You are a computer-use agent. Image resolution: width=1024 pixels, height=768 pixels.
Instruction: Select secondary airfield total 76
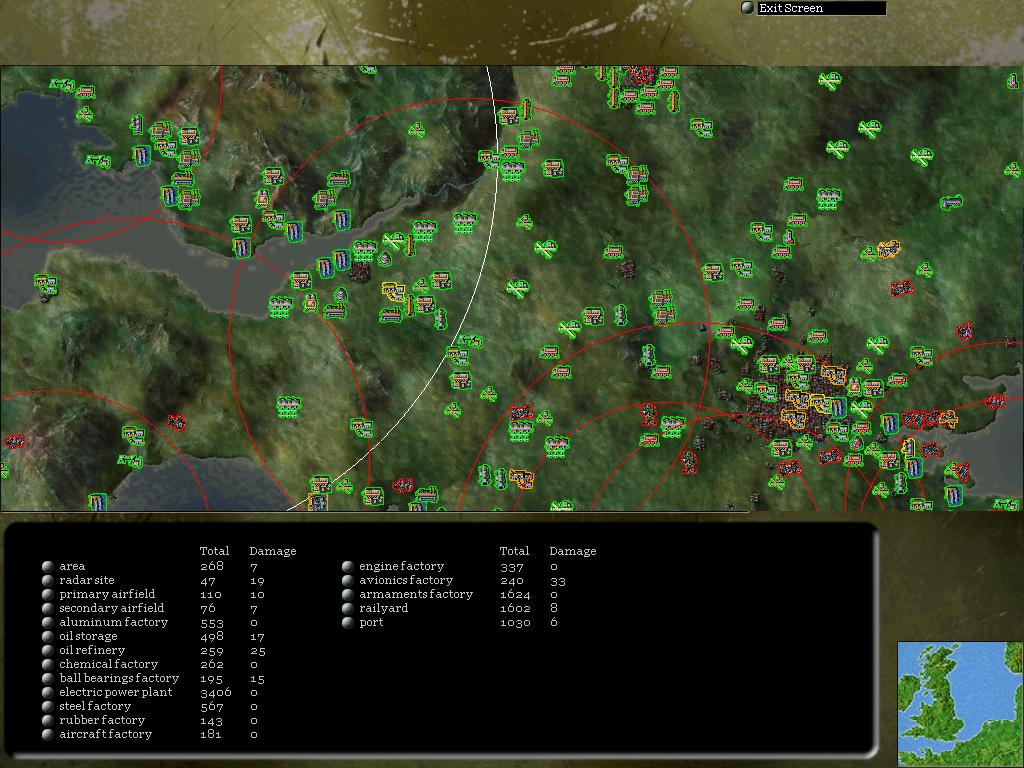pos(208,609)
